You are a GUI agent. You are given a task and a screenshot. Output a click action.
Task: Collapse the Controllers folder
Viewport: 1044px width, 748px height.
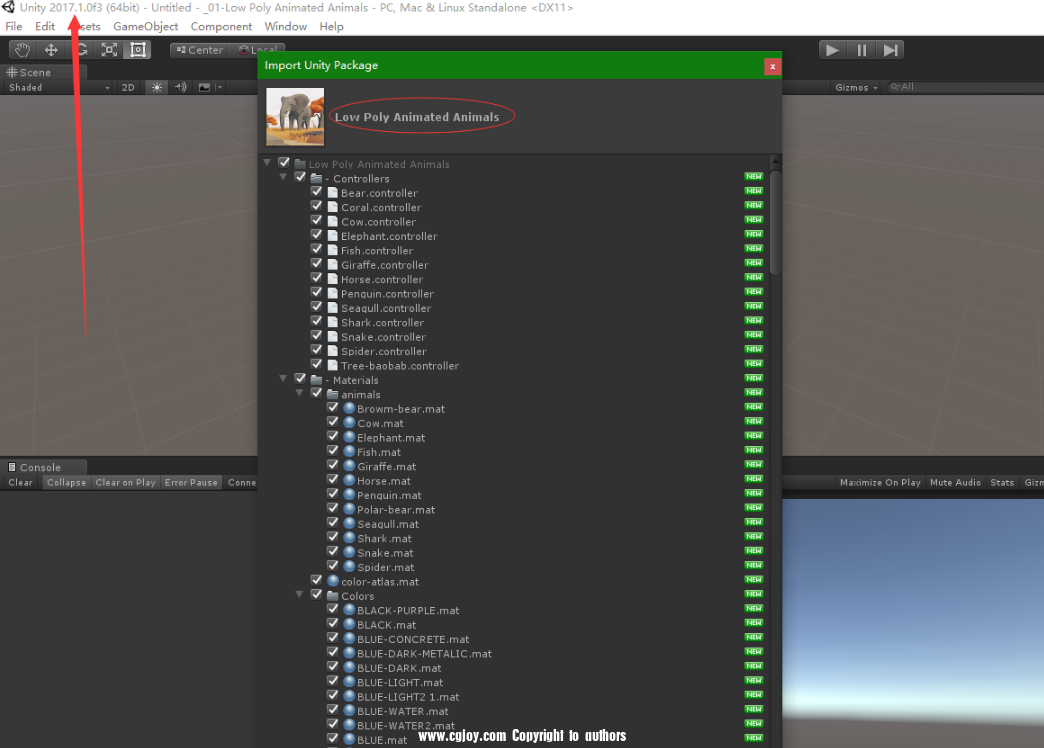tap(284, 178)
